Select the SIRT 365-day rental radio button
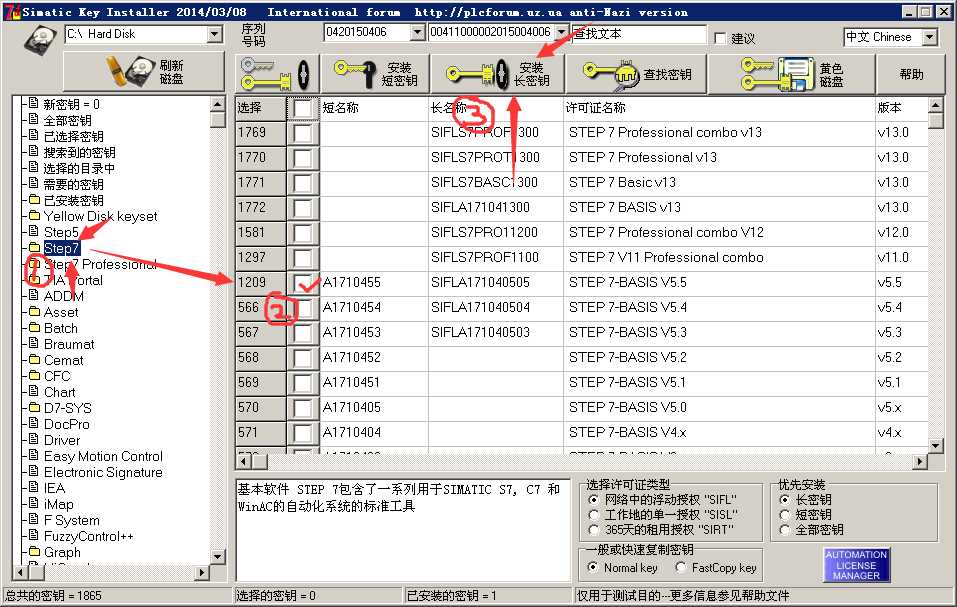957x607 pixels. (x=593, y=530)
